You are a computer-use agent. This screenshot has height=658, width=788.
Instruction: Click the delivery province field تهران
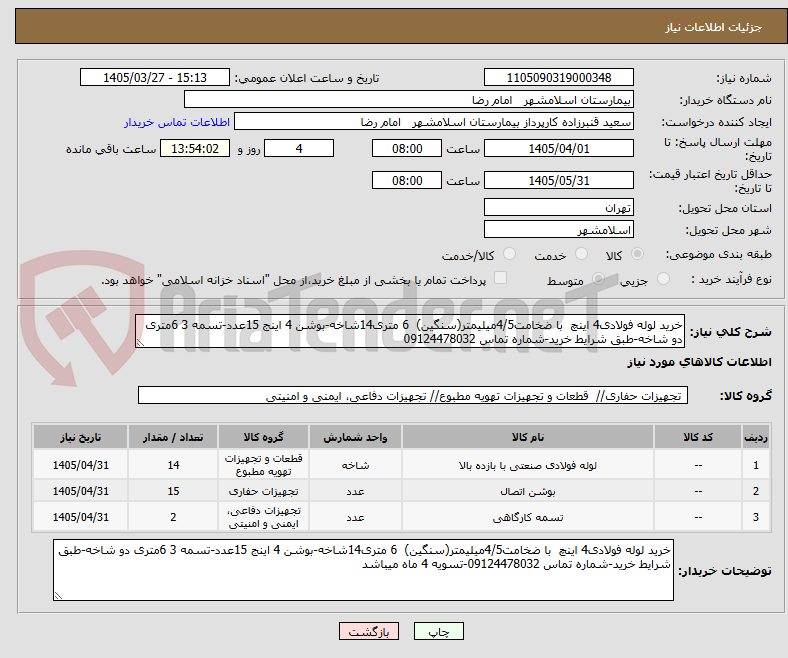(x=558, y=207)
